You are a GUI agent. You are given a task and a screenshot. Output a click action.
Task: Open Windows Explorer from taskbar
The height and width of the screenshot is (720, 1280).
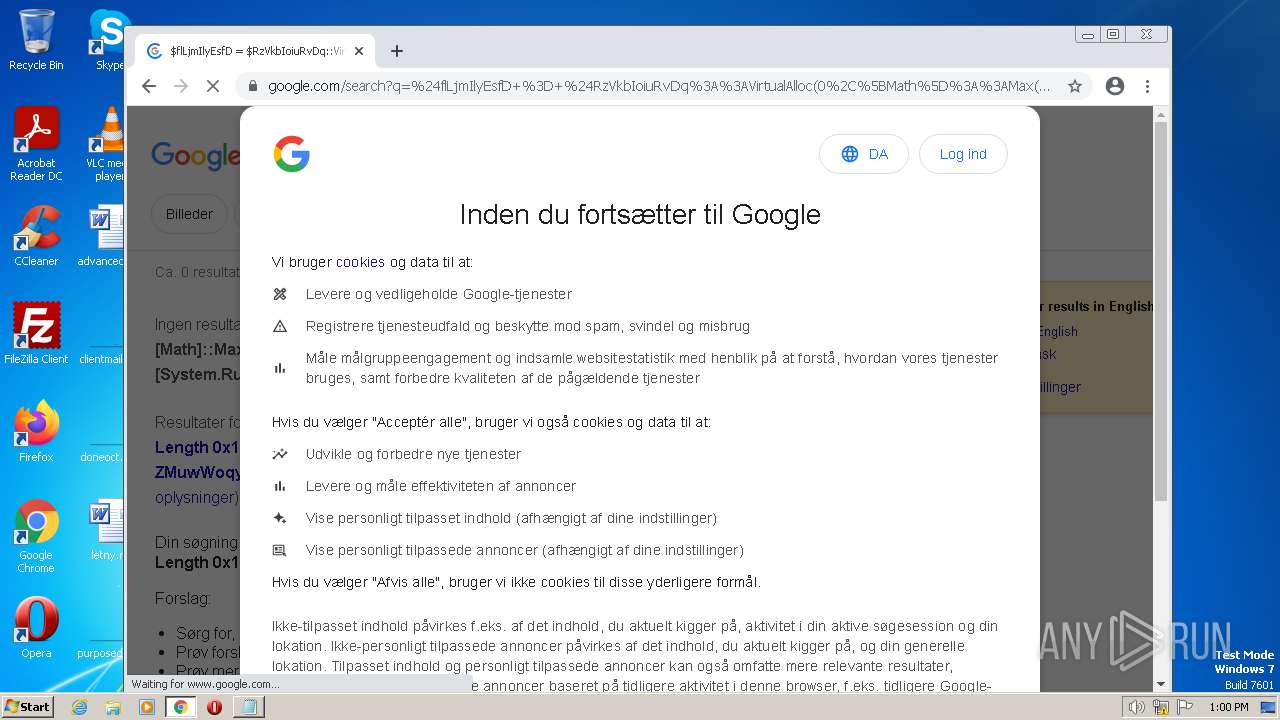(x=113, y=706)
